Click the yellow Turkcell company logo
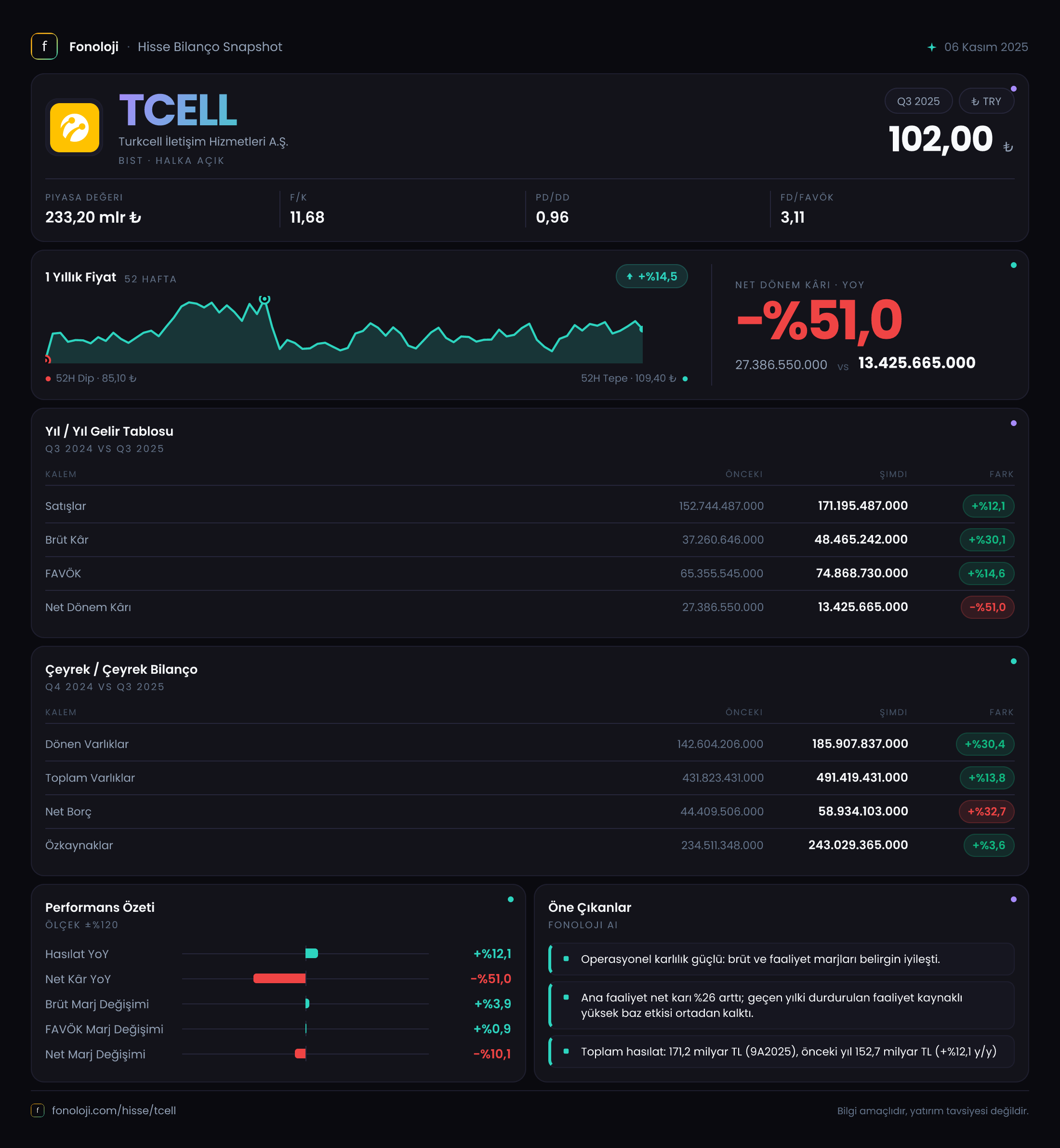Image resolution: width=1060 pixels, height=1148 pixels. coord(75,127)
